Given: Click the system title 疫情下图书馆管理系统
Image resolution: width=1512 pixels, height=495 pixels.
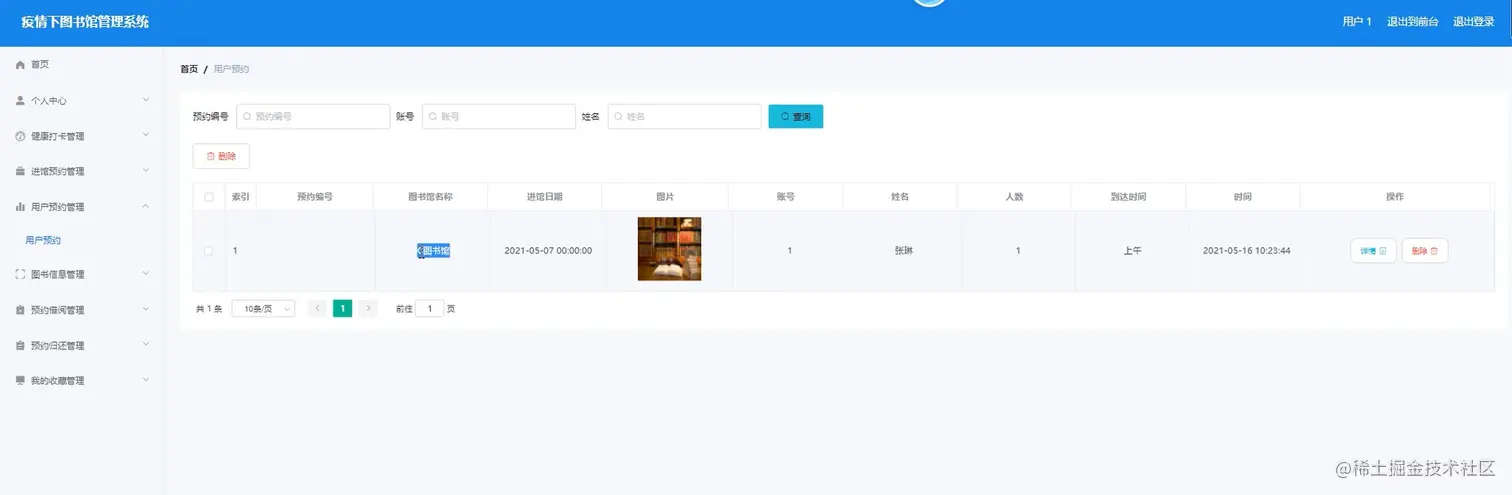Looking at the screenshot, I should [x=85, y=22].
